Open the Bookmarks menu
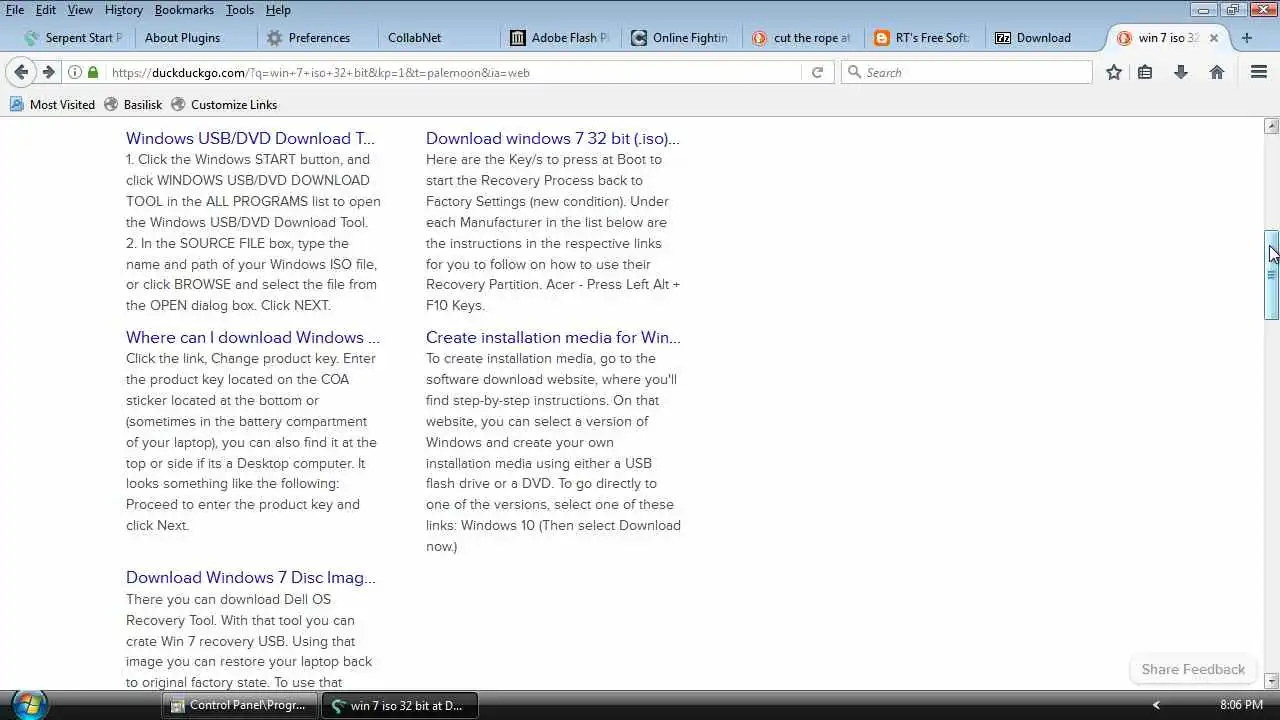1280x720 pixels. click(x=184, y=10)
